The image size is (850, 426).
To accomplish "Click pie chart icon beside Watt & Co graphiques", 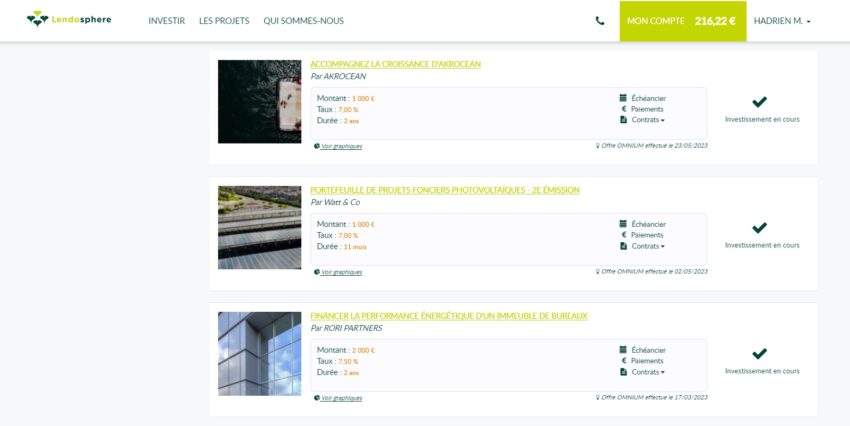I will pos(317,272).
